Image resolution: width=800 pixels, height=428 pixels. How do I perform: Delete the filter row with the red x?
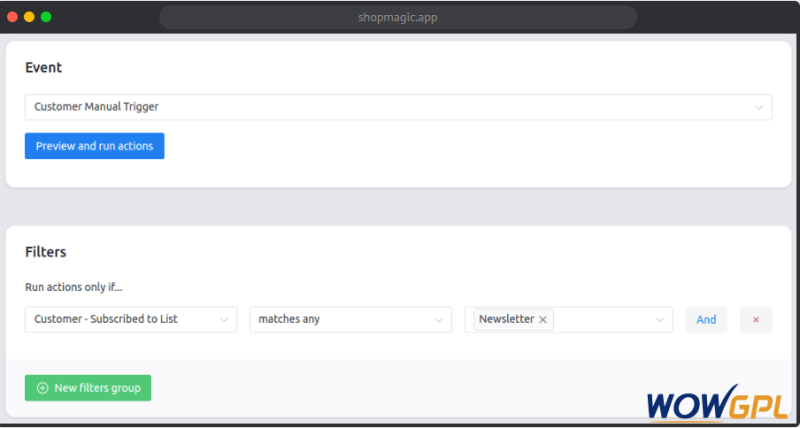(x=756, y=320)
